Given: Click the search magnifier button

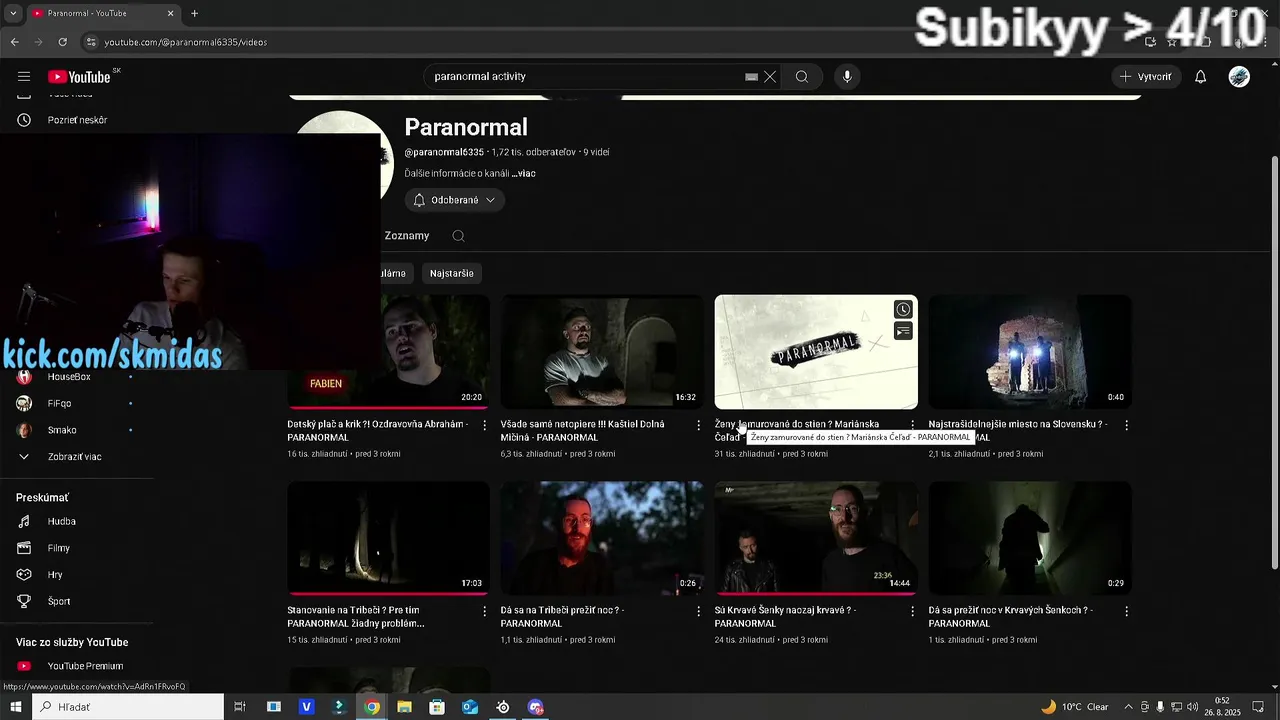Looking at the screenshot, I should (802, 77).
